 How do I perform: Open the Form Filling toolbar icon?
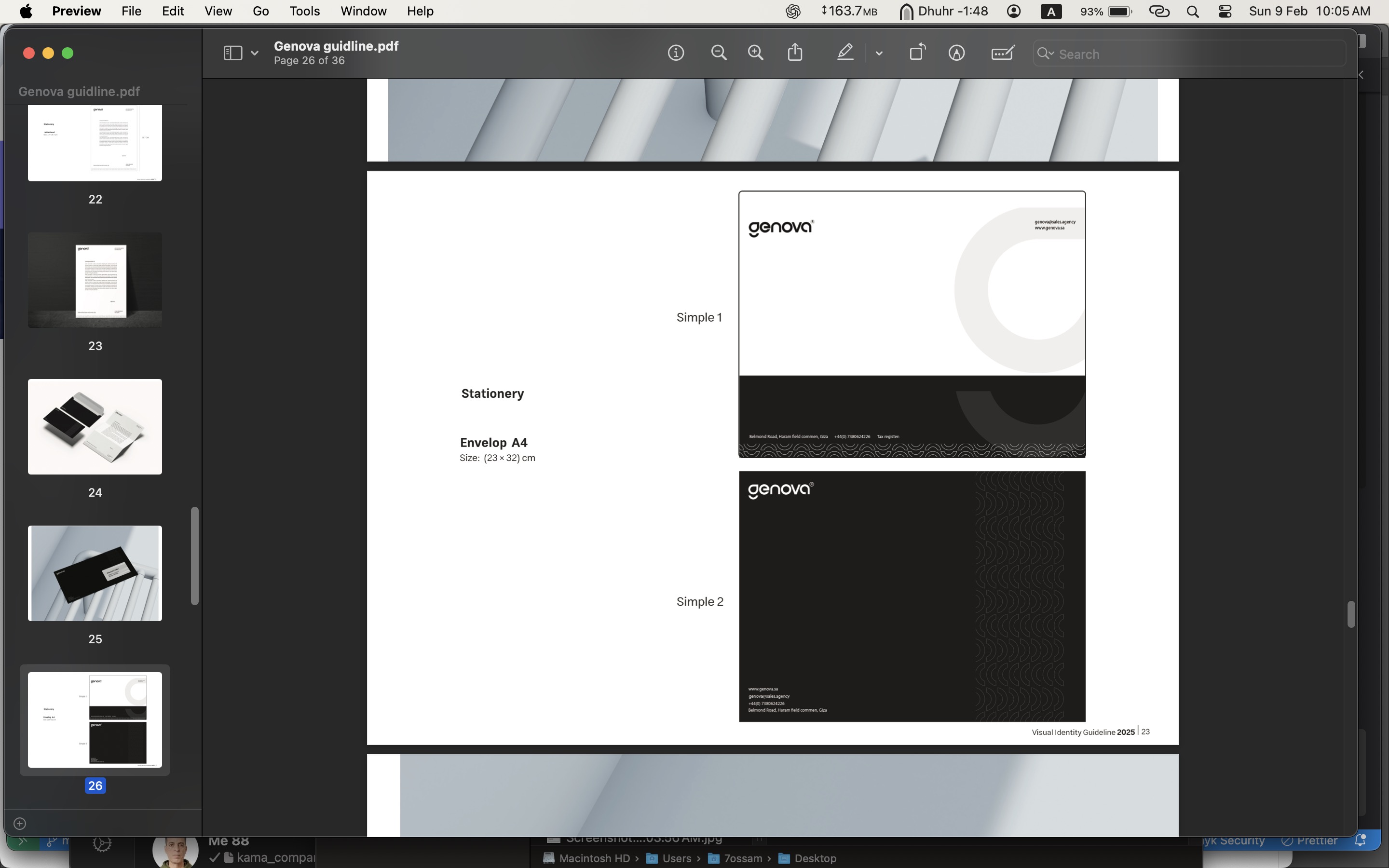pos(1003,54)
